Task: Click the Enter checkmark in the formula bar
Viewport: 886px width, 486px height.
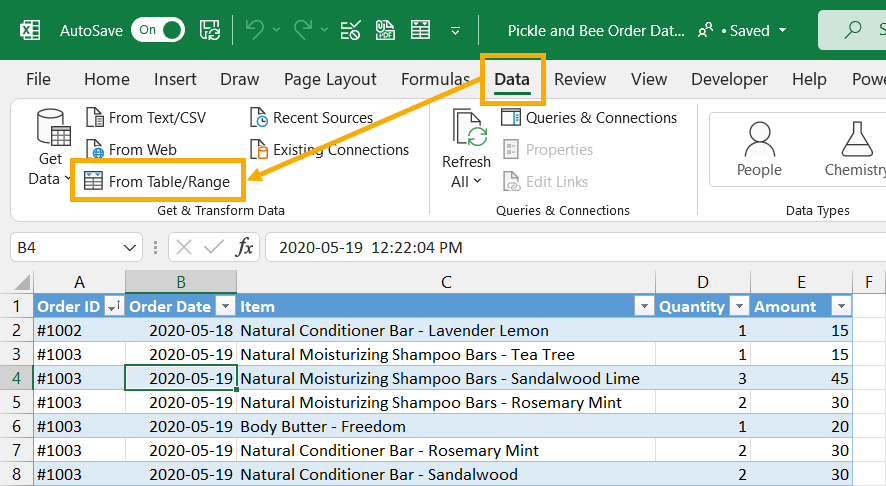Action: (214, 248)
